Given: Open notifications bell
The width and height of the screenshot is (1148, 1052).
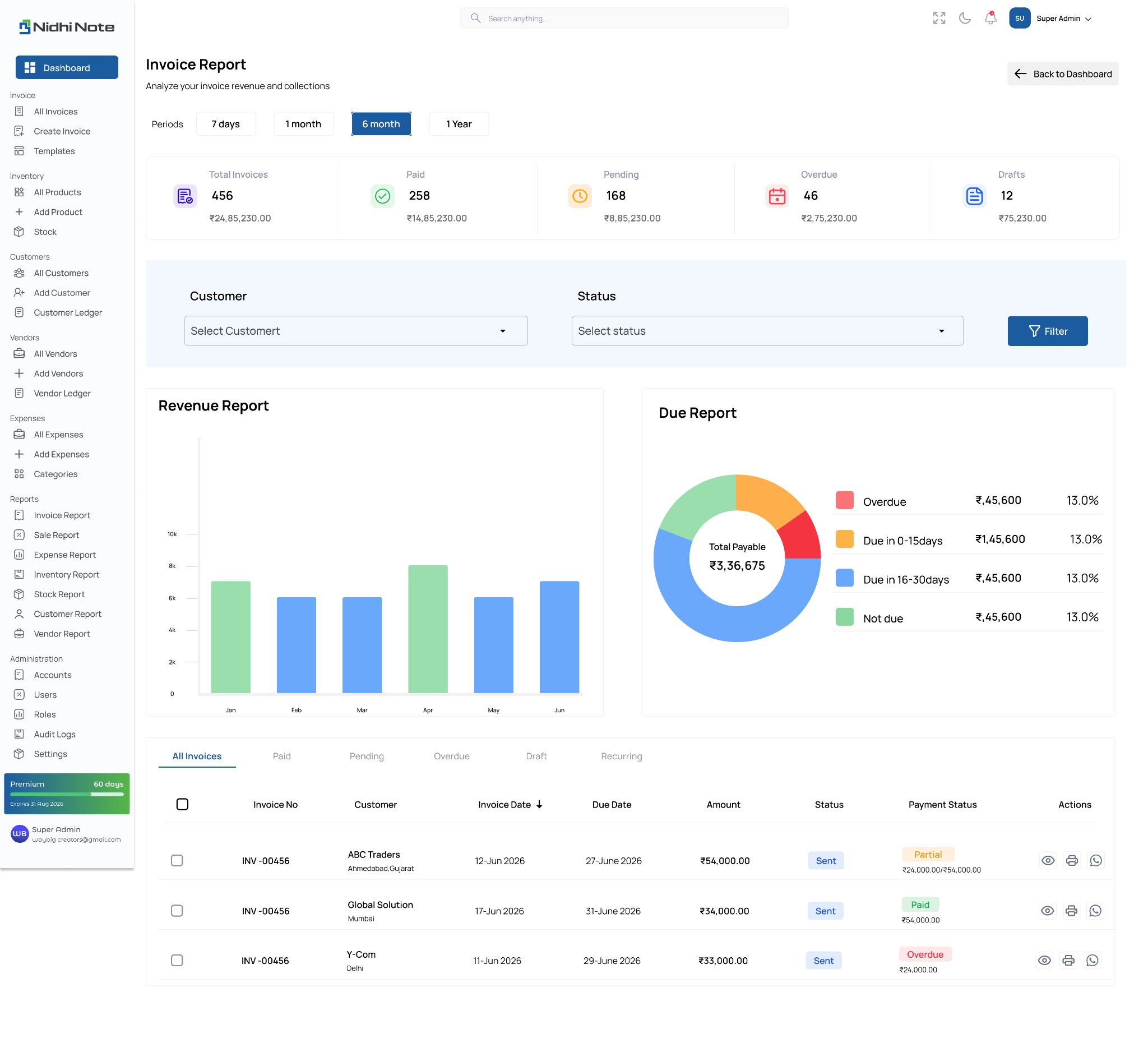Looking at the screenshot, I should tap(991, 19).
